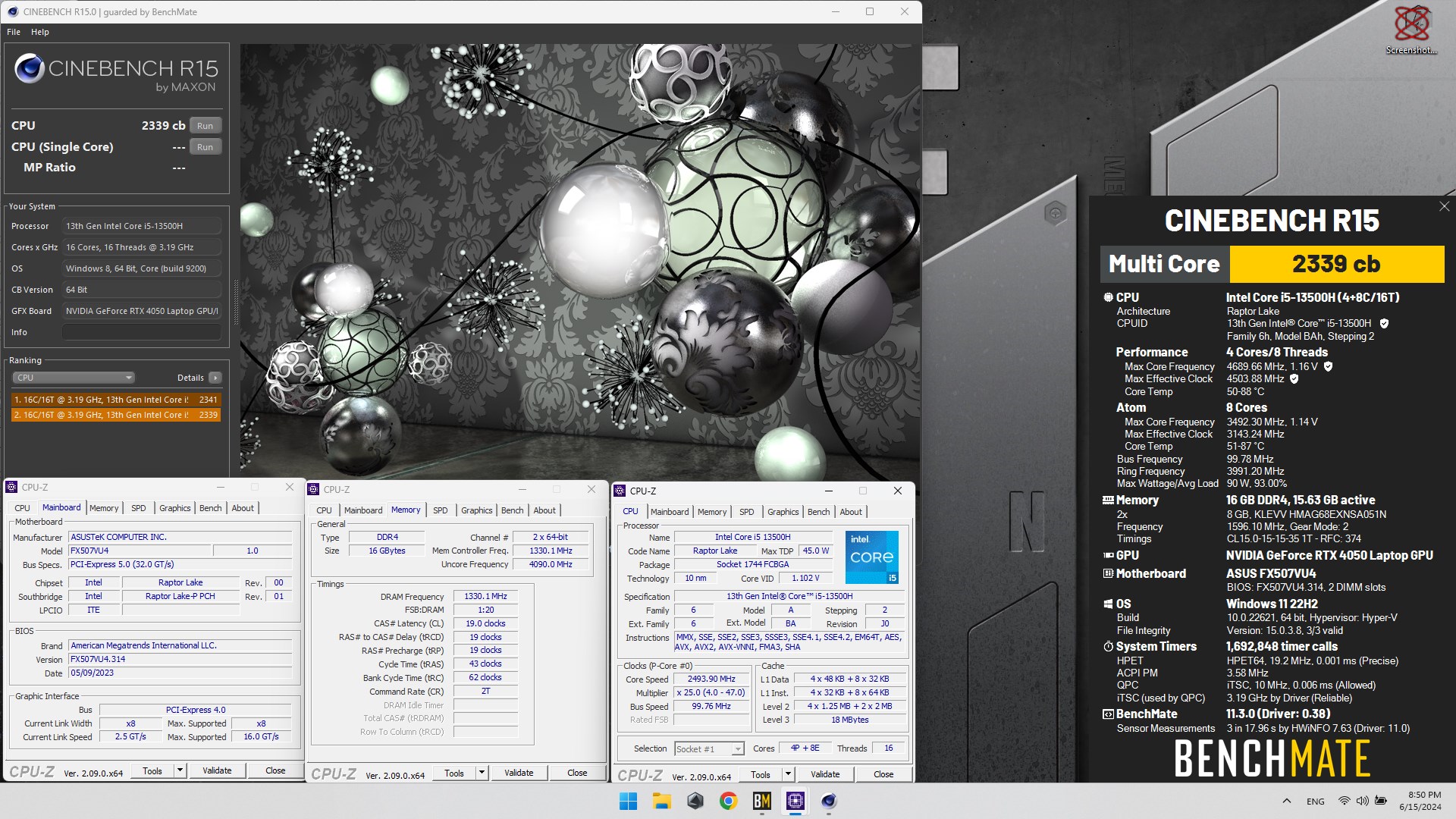Open the BenchMate taskbar icon

761,801
